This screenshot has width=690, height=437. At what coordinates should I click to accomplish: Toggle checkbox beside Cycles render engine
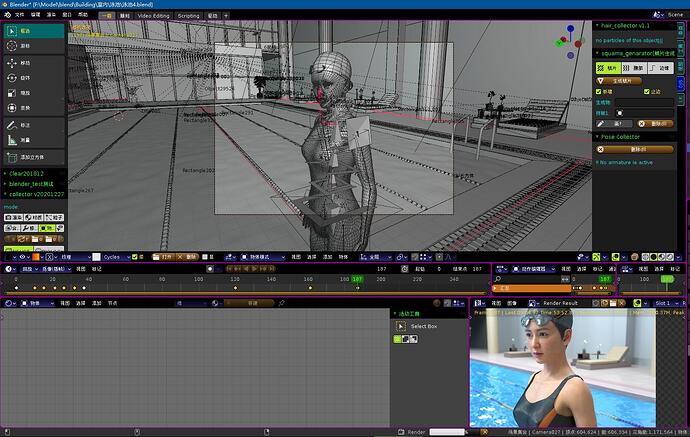coord(135,257)
